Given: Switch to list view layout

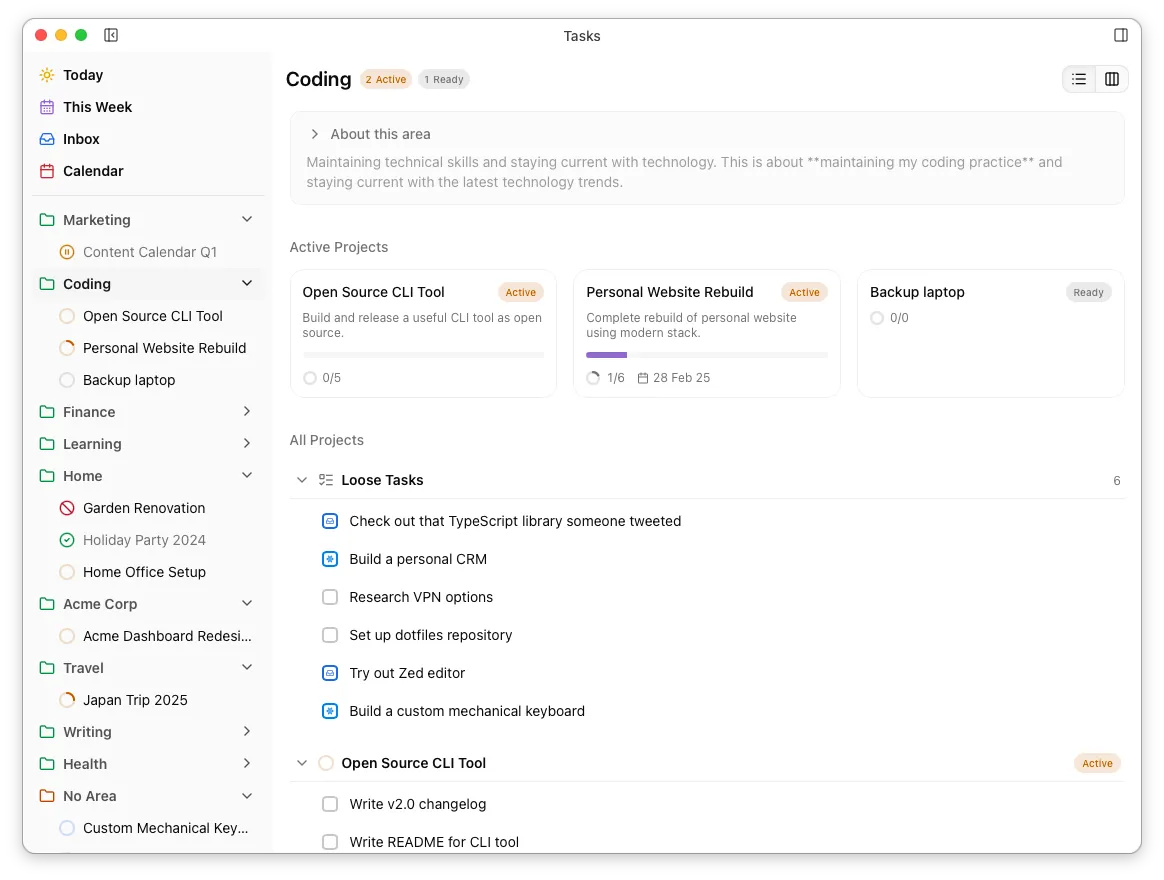Looking at the screenshot, I should pos(1079,79).
